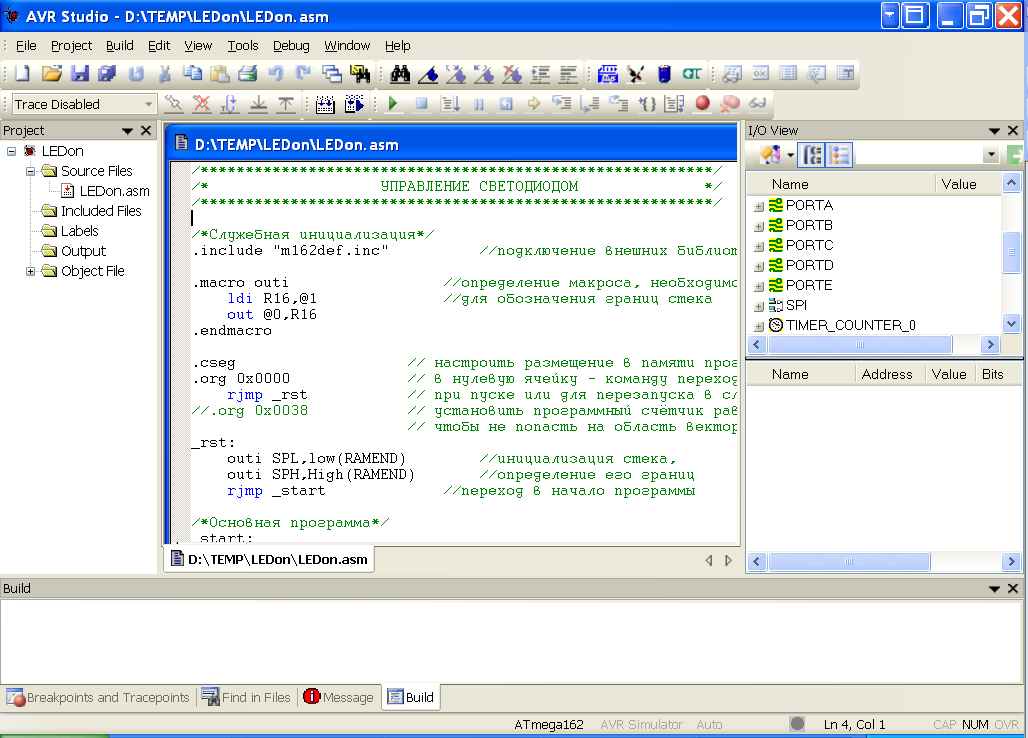Switch to the Message tab
This screenshot has width=1028, height=738.
click(x=339, y=697)
